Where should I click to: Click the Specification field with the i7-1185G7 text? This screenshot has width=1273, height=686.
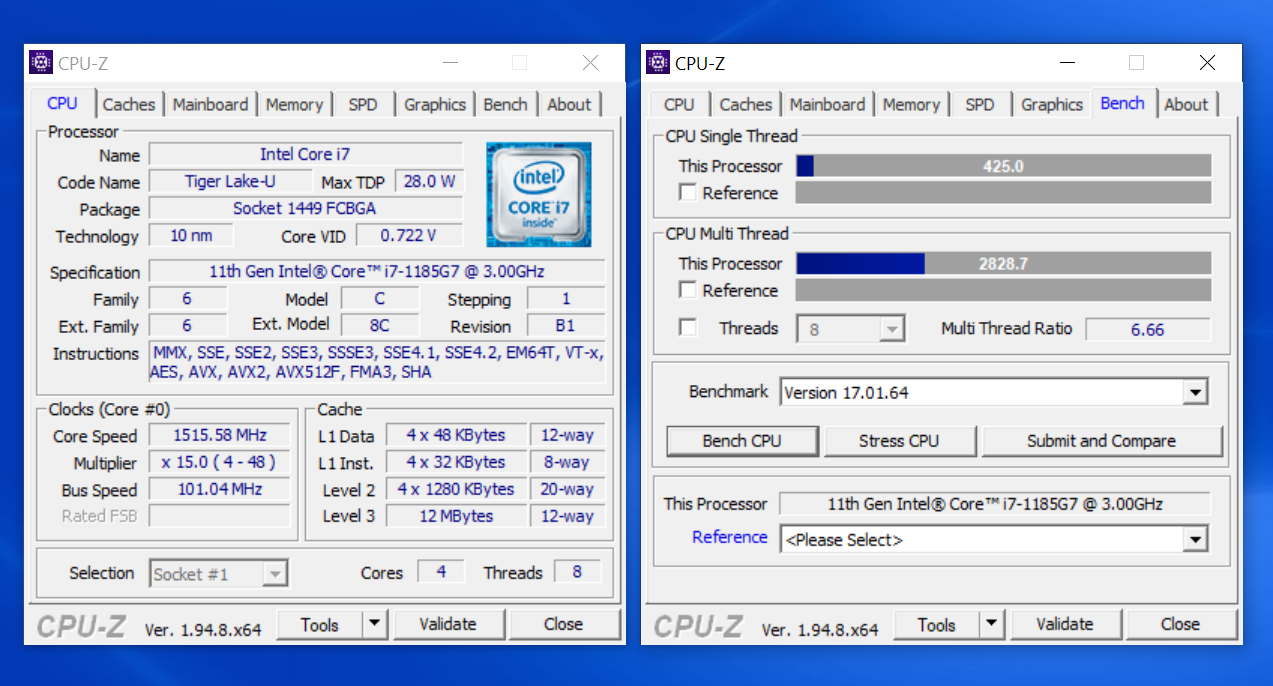377,272
